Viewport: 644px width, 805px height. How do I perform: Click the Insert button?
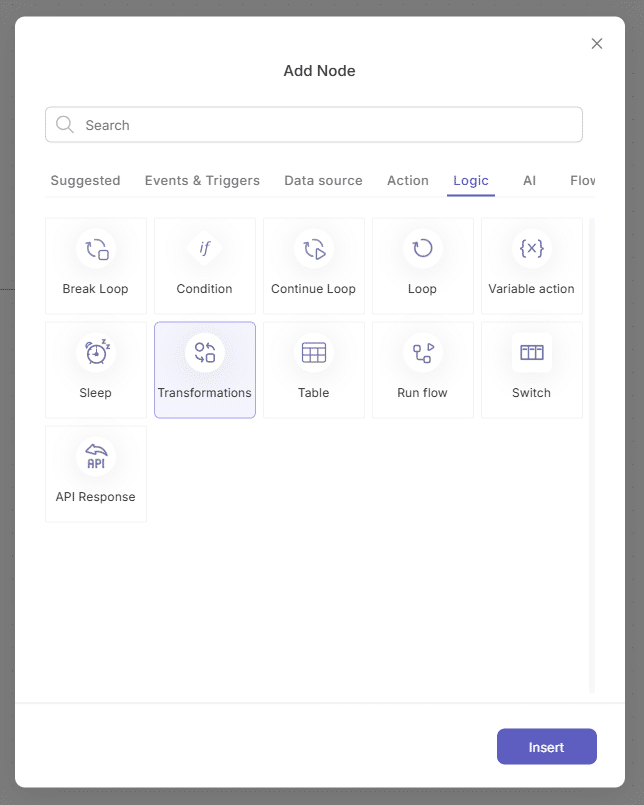(x=546, y=746)
